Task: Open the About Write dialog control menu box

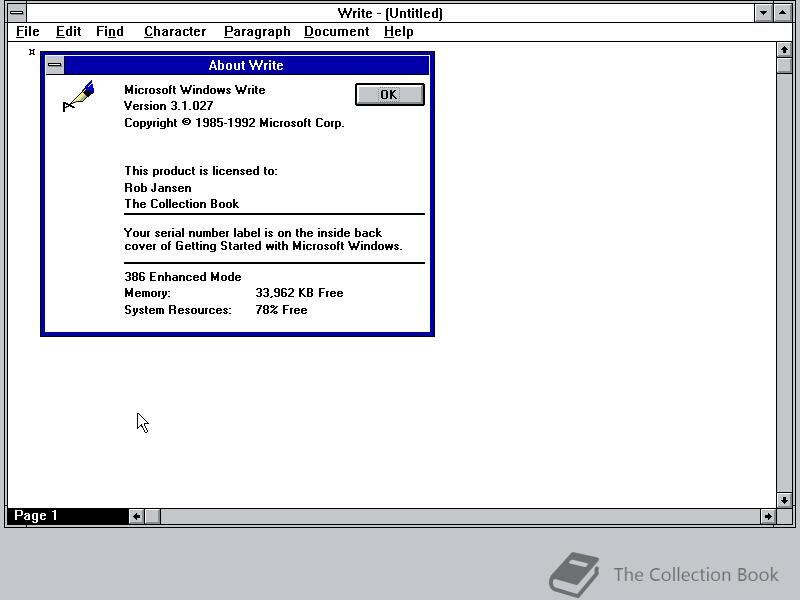Action: 55,65
